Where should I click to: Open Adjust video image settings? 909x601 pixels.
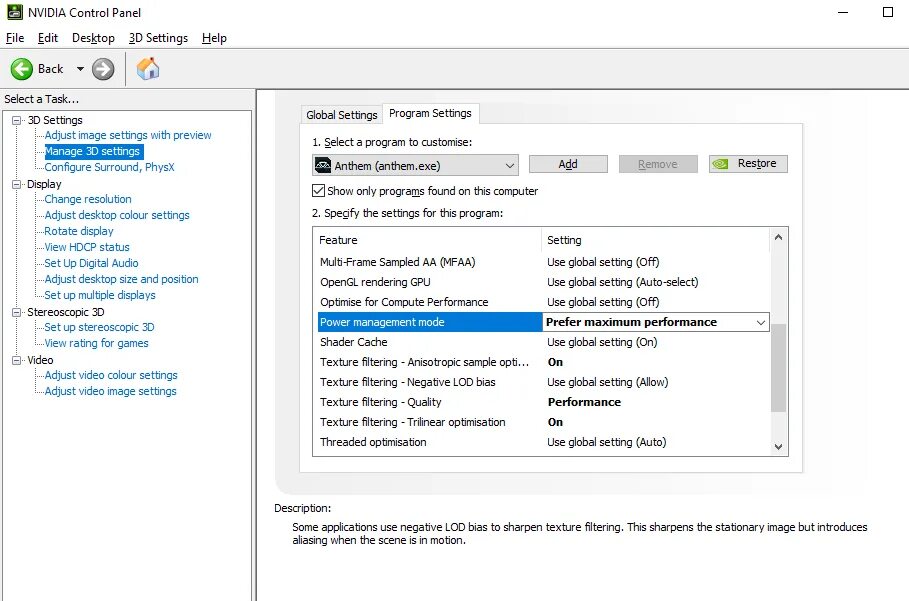(110, 391)
